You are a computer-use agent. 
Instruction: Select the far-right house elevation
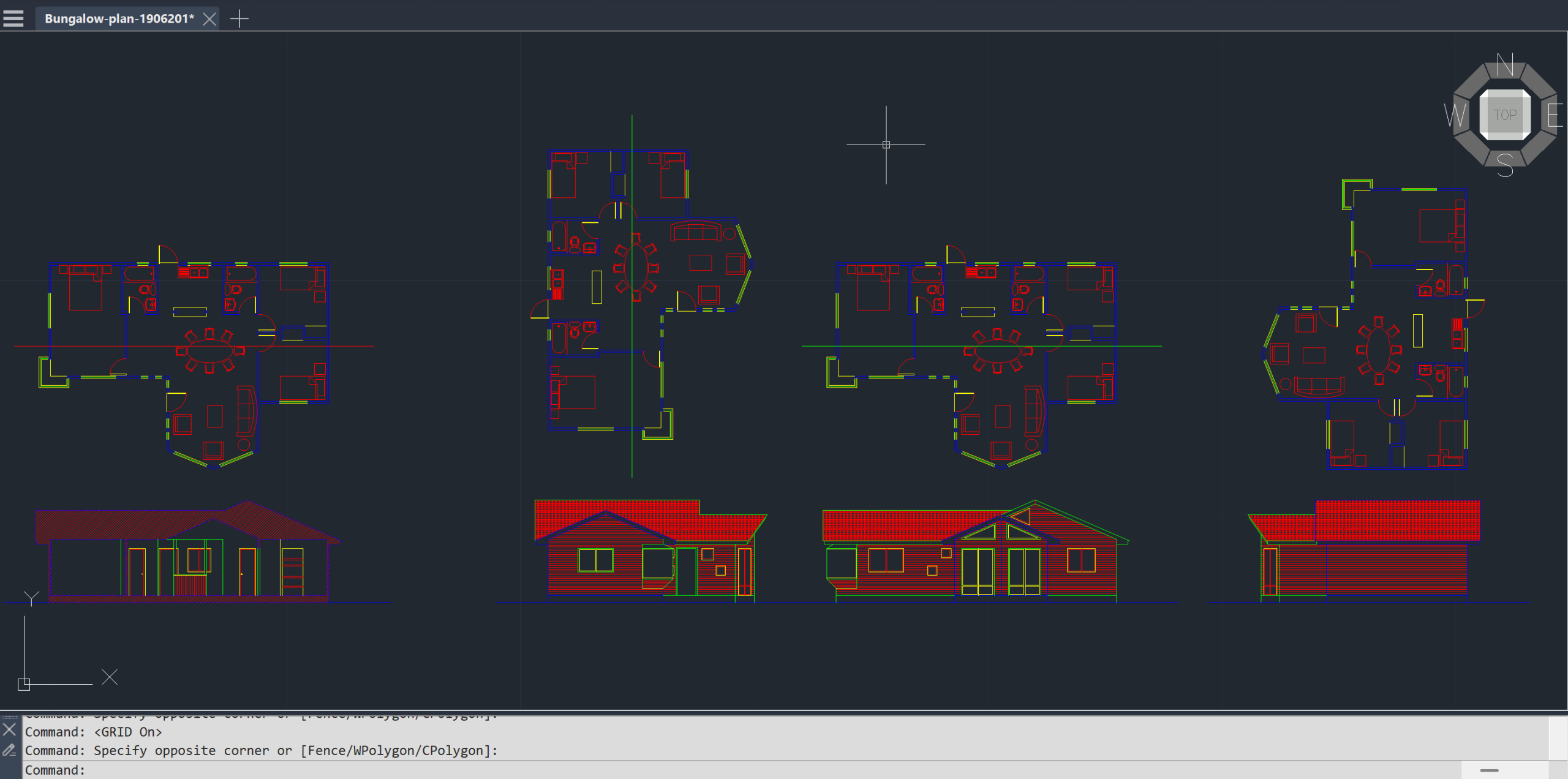pyautogui.click(x=1365, y=551)
